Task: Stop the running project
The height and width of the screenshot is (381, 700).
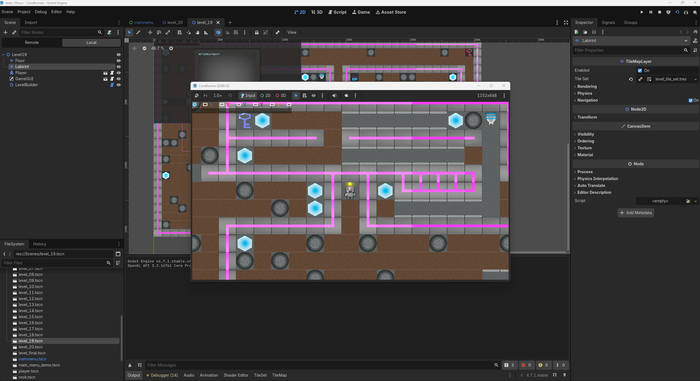Action: [x=659, y=12]
